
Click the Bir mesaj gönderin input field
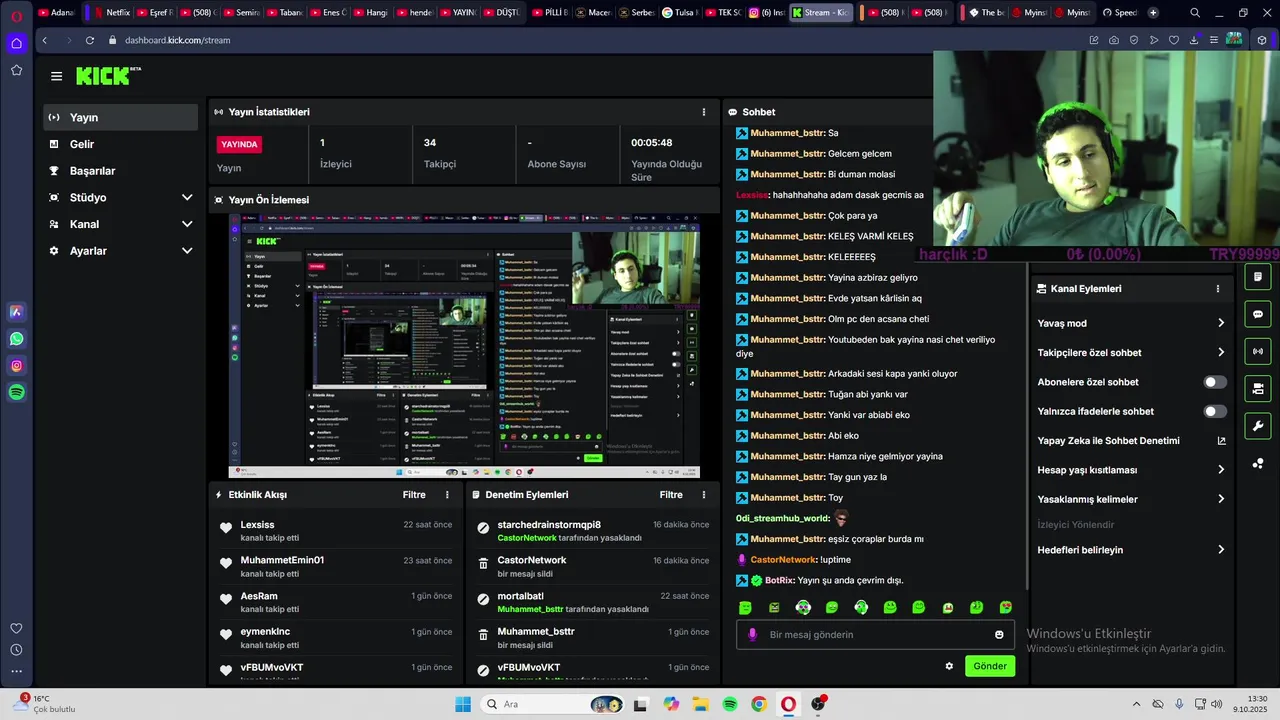pos(875,635)
